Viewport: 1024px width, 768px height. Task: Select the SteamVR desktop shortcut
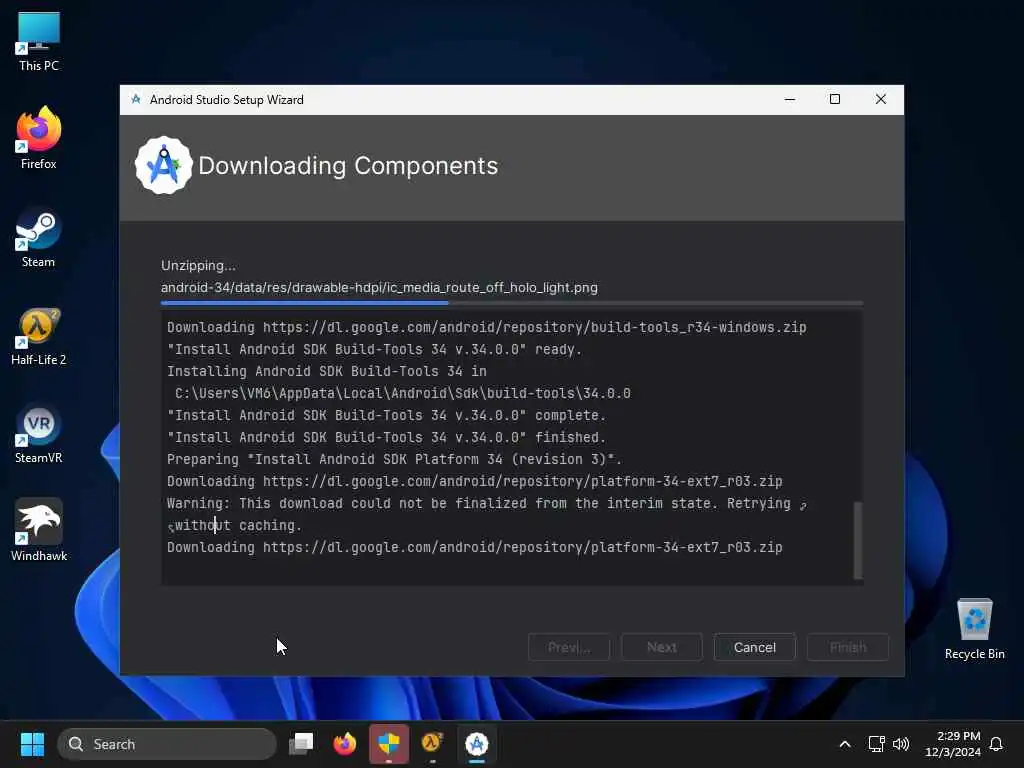point(39,434)
